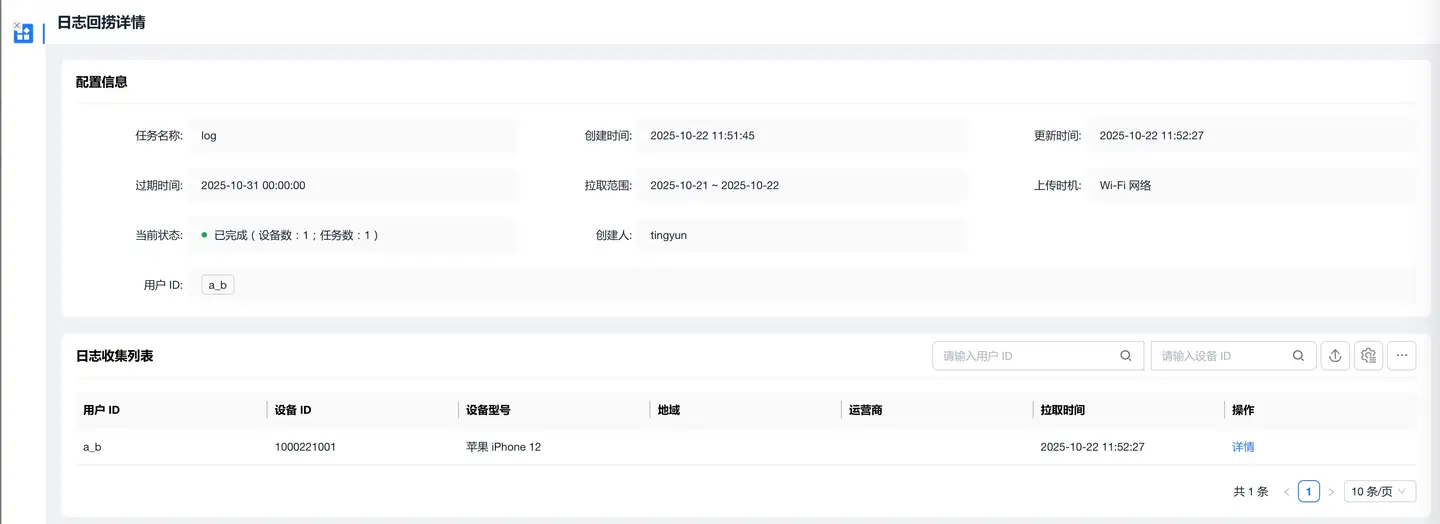Click the export upload icon button
Image resolution: width=1440 pixels, height=524 pixels.
[x=1335, y=355]
